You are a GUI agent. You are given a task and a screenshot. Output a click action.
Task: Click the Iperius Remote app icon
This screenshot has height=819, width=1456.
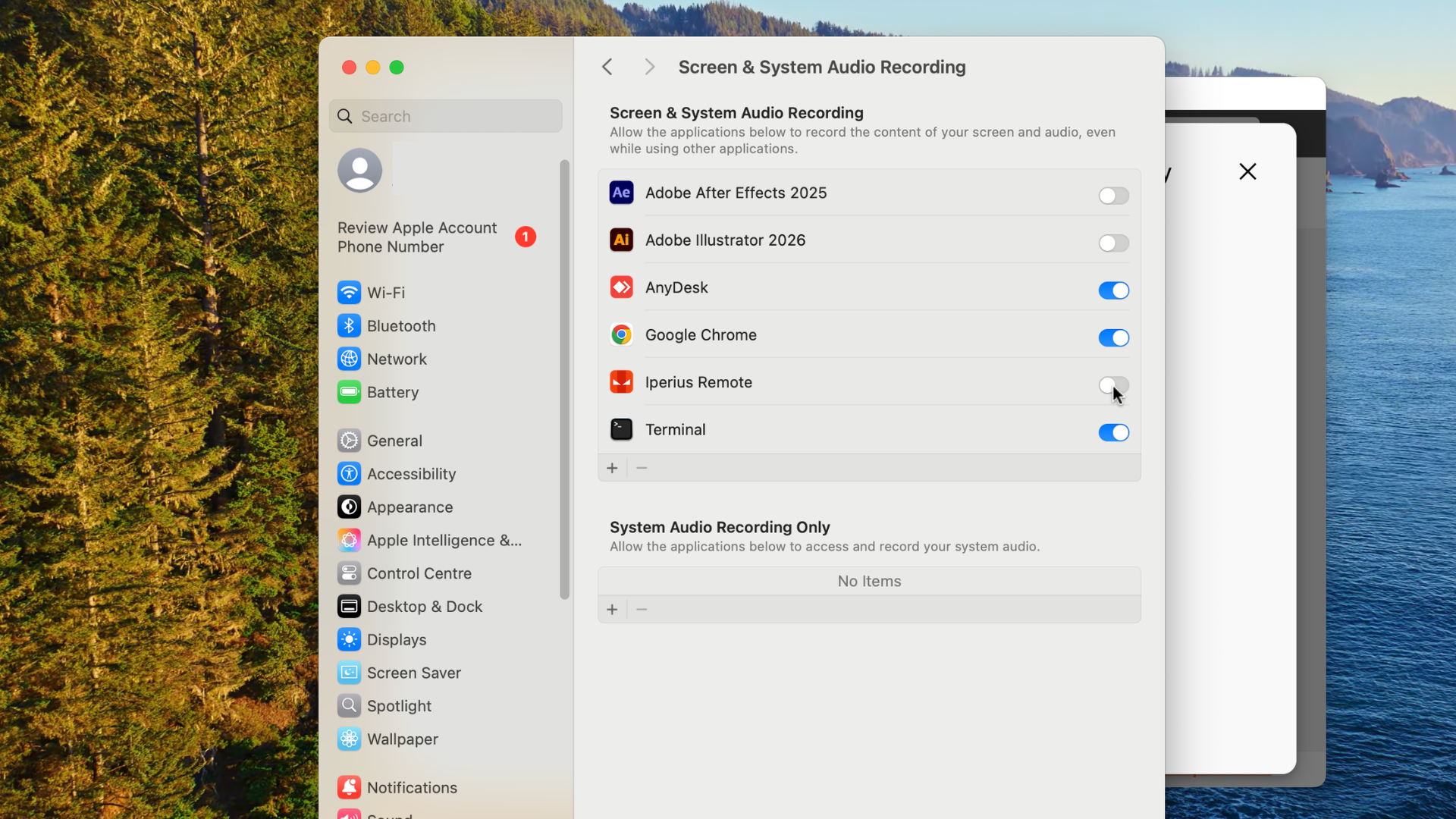[x=621, y=382]
